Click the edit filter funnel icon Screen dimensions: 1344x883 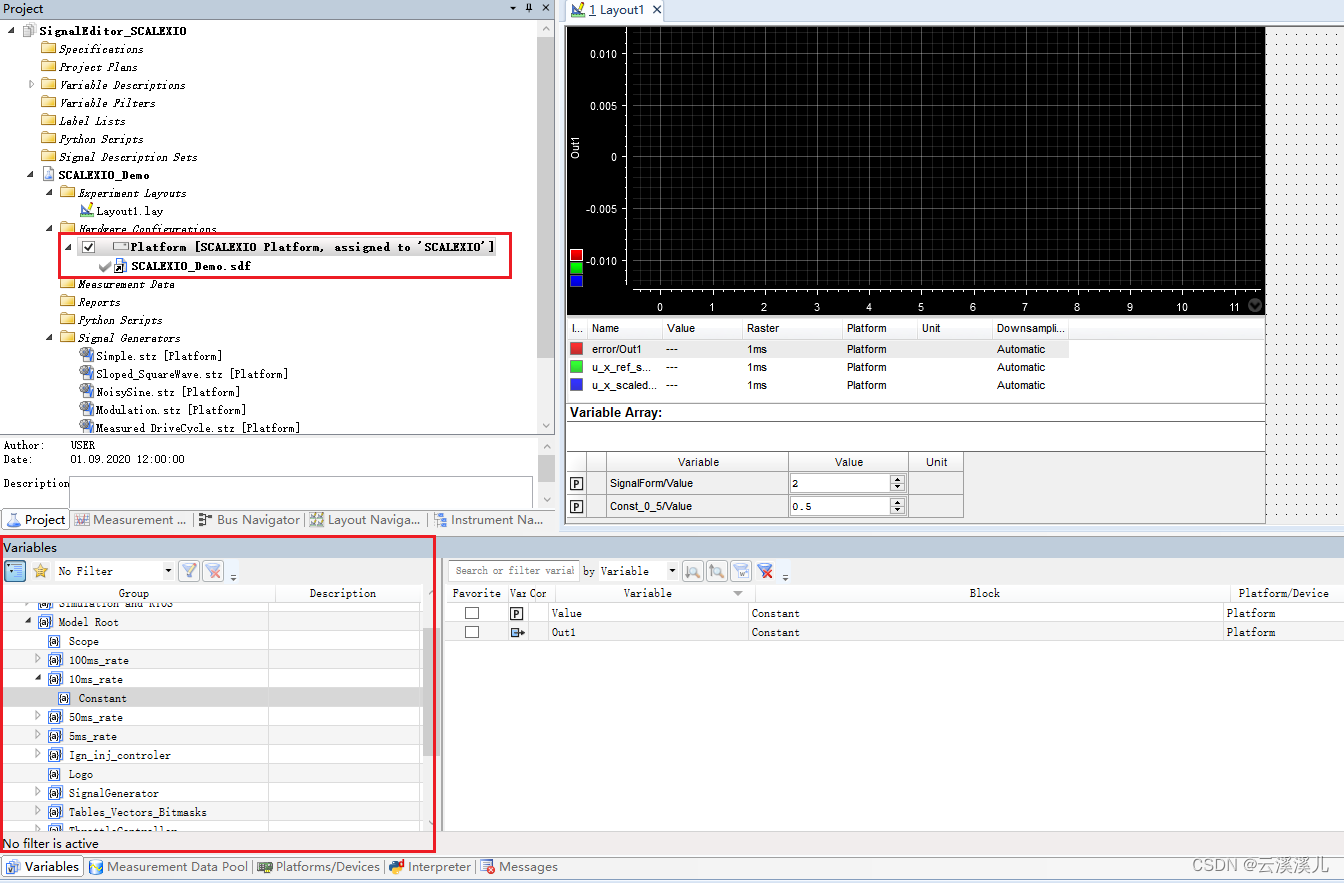tap(188, 571)
